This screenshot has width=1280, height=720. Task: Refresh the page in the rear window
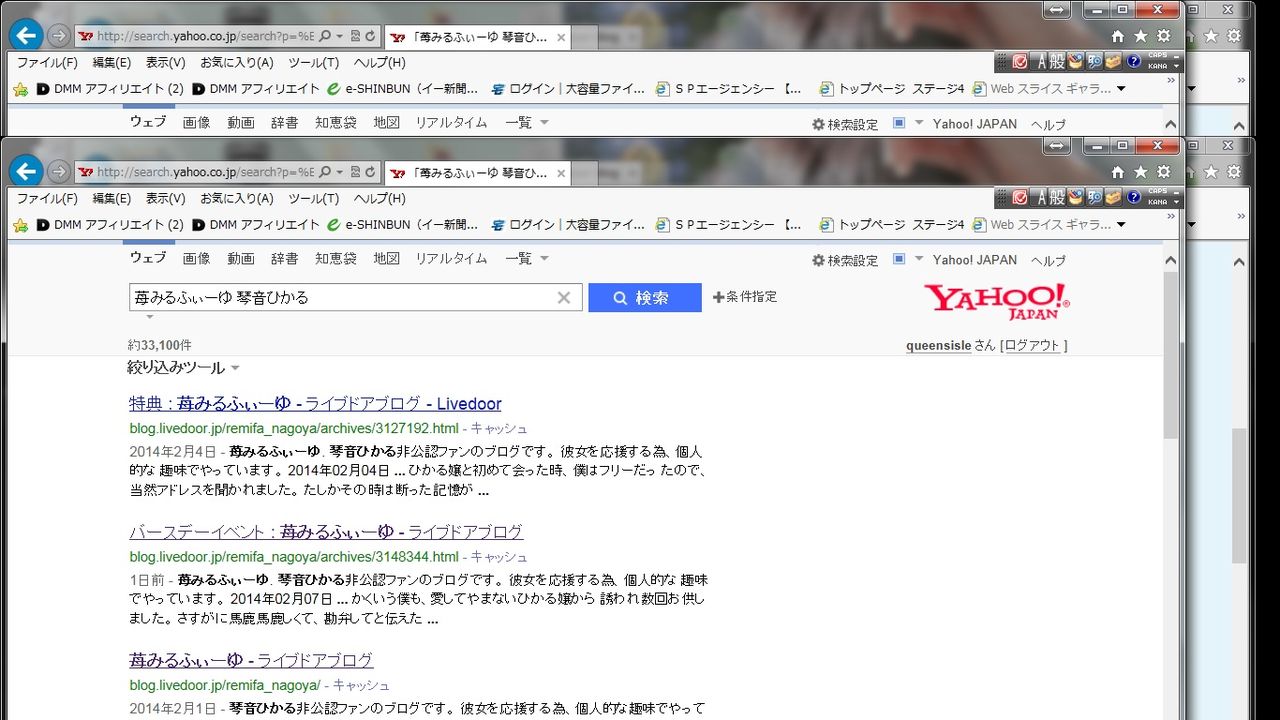pos(370,36)
